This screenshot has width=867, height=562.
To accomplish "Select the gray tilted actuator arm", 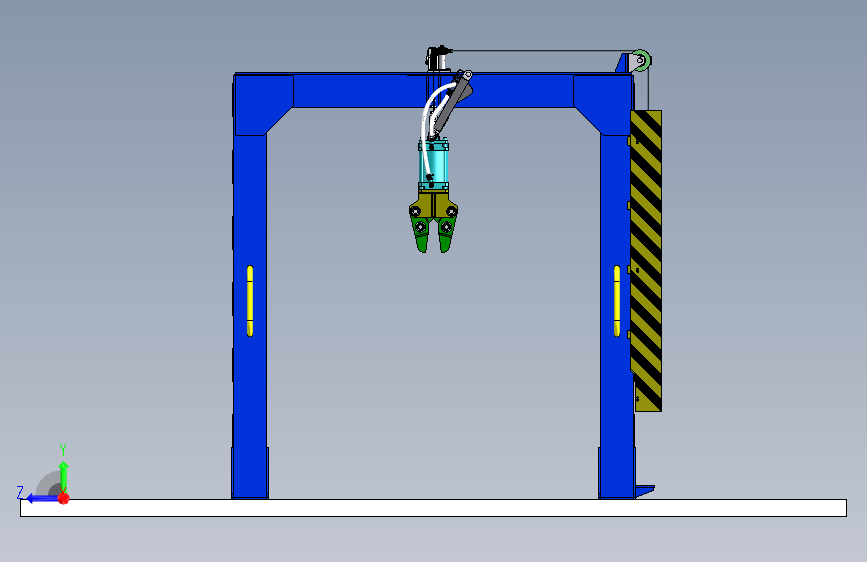I will pos(452,105).
